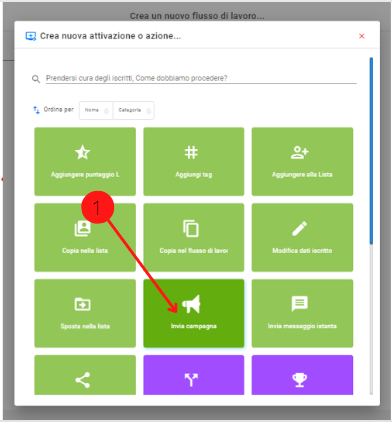Select the duplicate-pages Copia nel flusso icon
The image size is (392, 422).
[191, 229]
